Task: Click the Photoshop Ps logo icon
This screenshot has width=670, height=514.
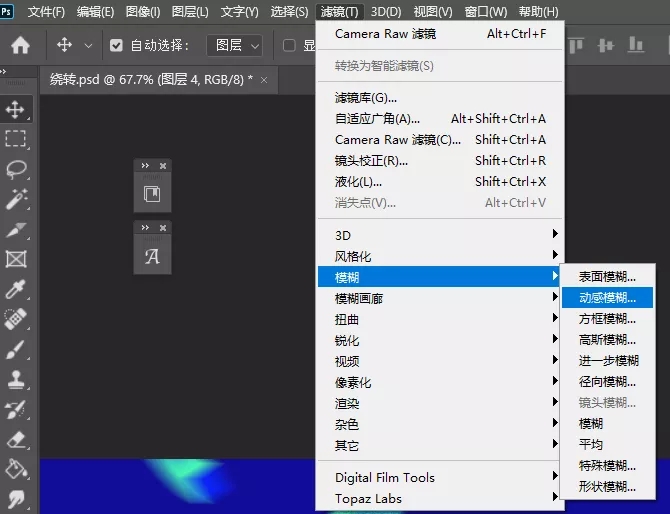Action: pyautogui.click(x=6, y=11)
